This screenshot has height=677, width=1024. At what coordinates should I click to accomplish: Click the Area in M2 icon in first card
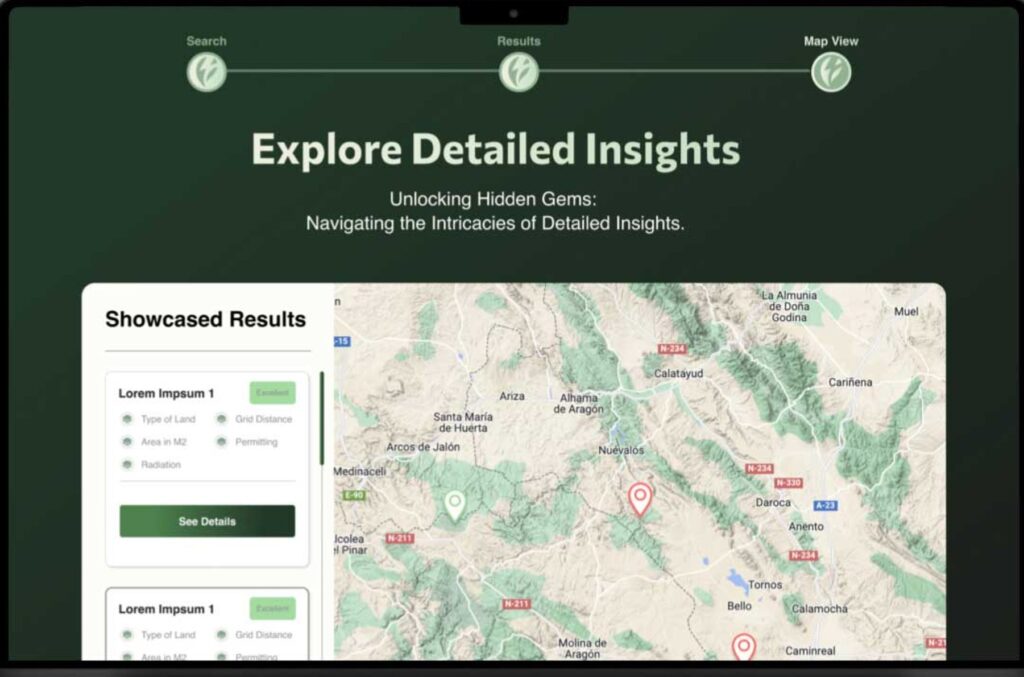(x=127, y=442)
